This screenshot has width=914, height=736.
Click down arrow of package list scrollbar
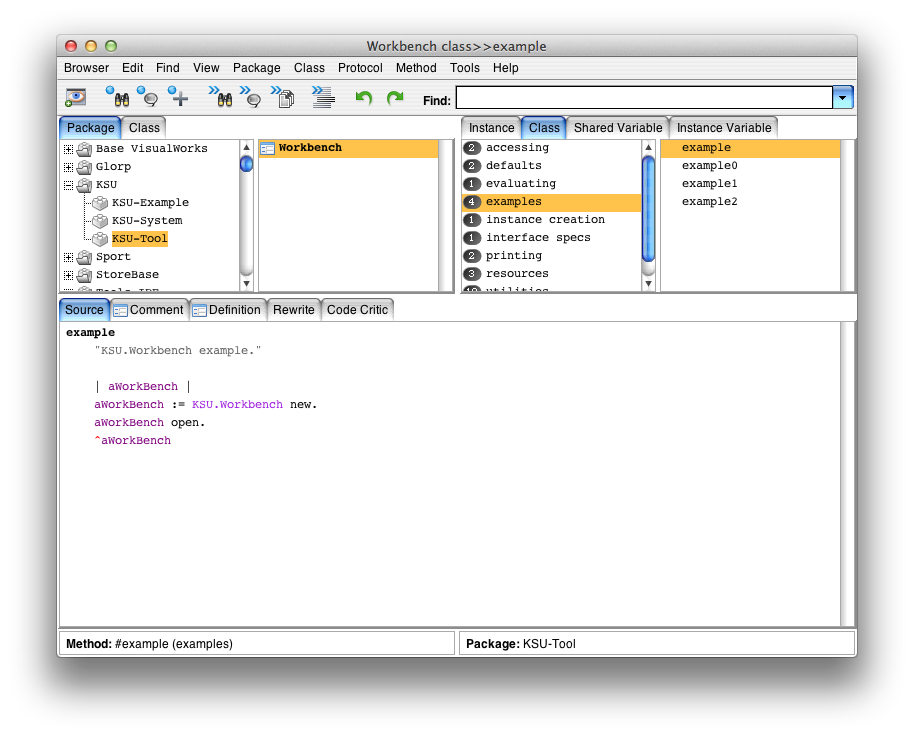[247, 284]
